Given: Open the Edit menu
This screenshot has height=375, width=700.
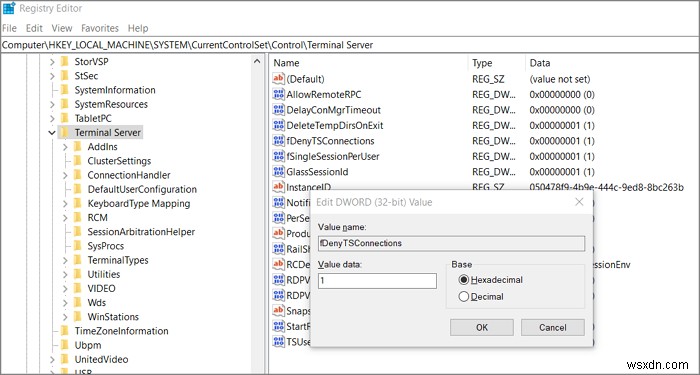Looking at the screenshot, I should (x=34, y=28).
